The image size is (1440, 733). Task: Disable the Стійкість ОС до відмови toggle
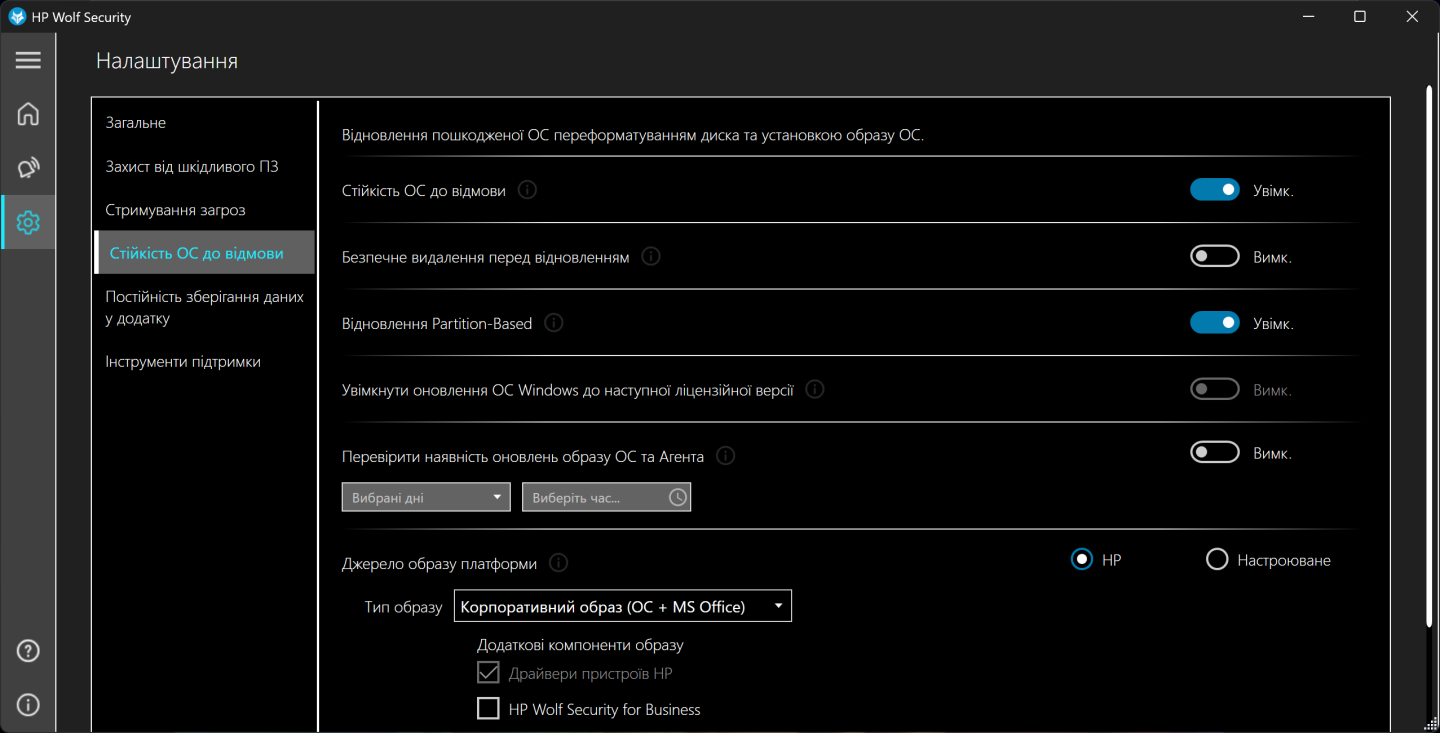(1214, 190)
